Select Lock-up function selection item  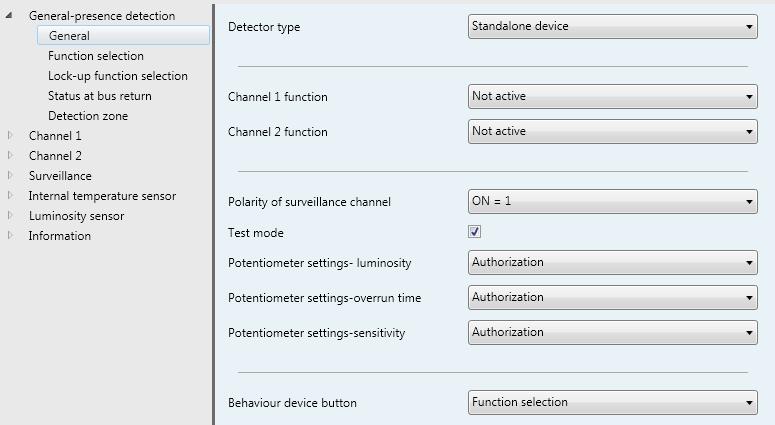click(118, 76)
